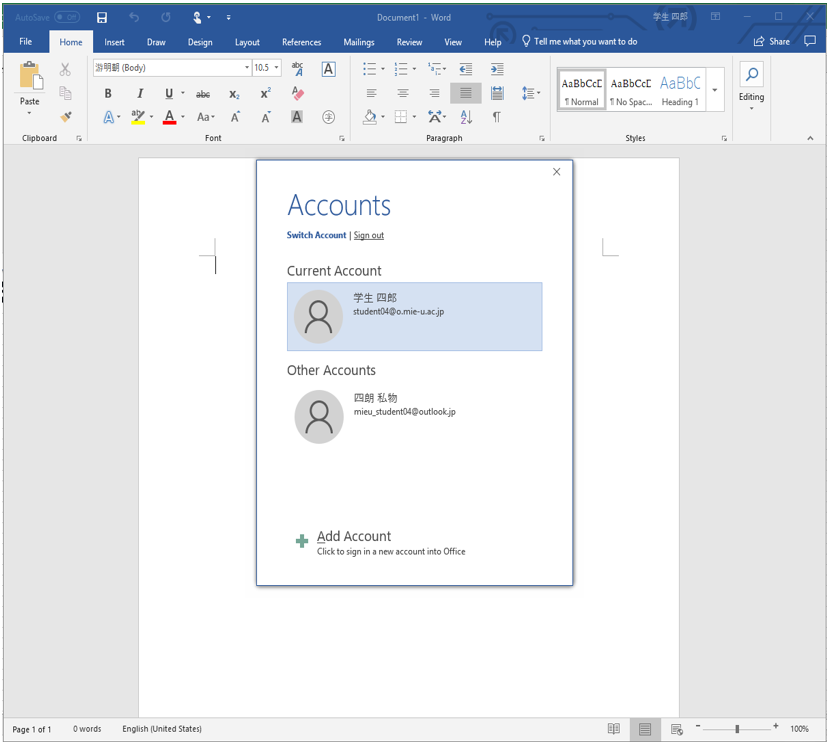The image size is (828, 744).
Task: Decrease paragraph indent
Action: pyautogui.click(x=465, y=69)
